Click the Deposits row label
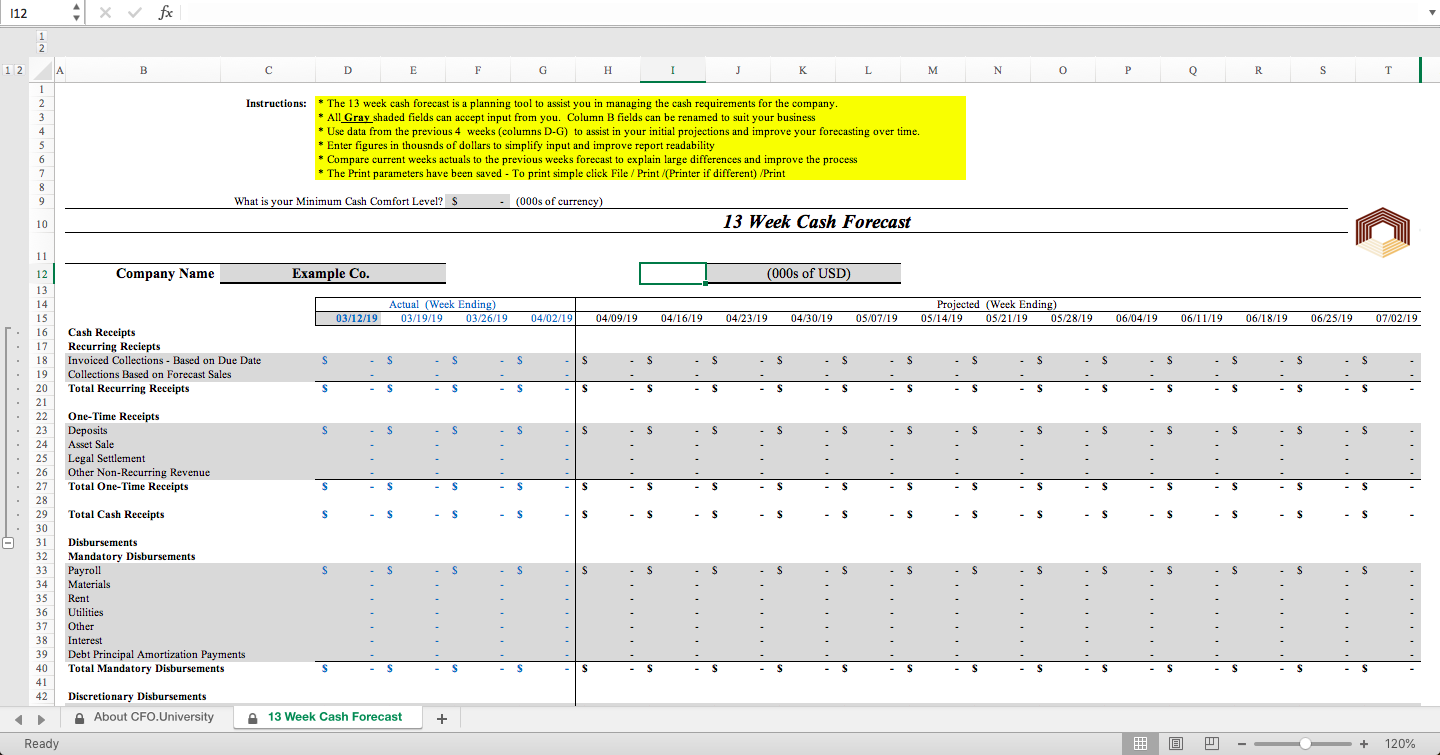 pos(87,430)
